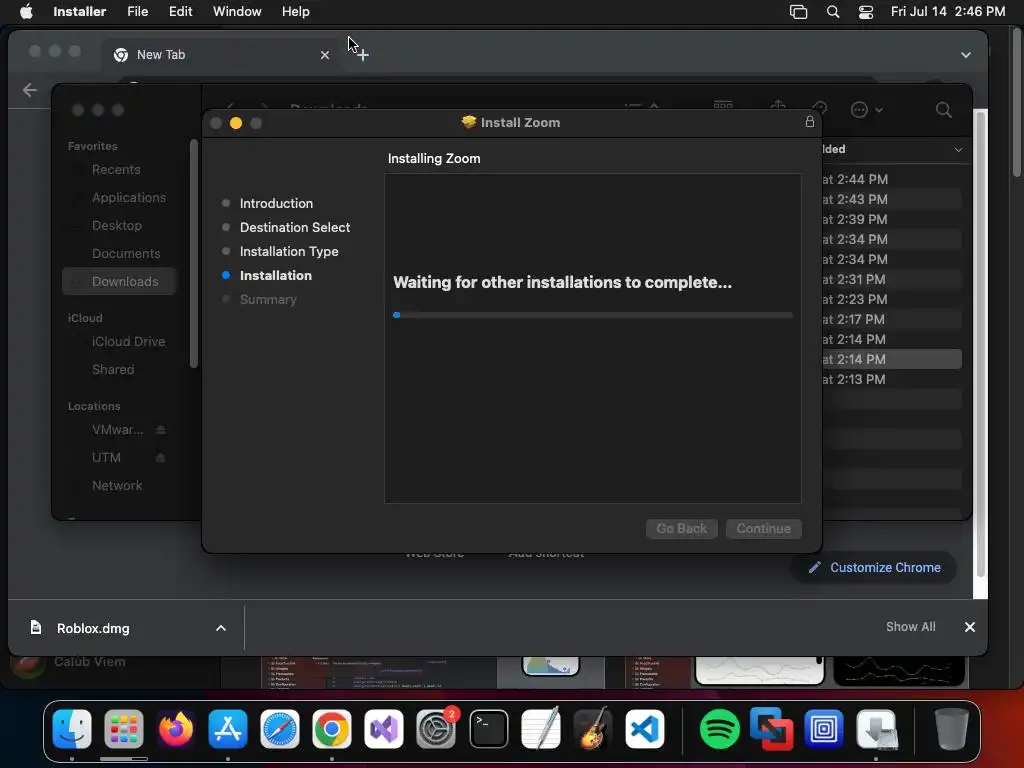Launch Spotify from the dock
This screenshot has height=768, width=1024.
tap(719, 728)
